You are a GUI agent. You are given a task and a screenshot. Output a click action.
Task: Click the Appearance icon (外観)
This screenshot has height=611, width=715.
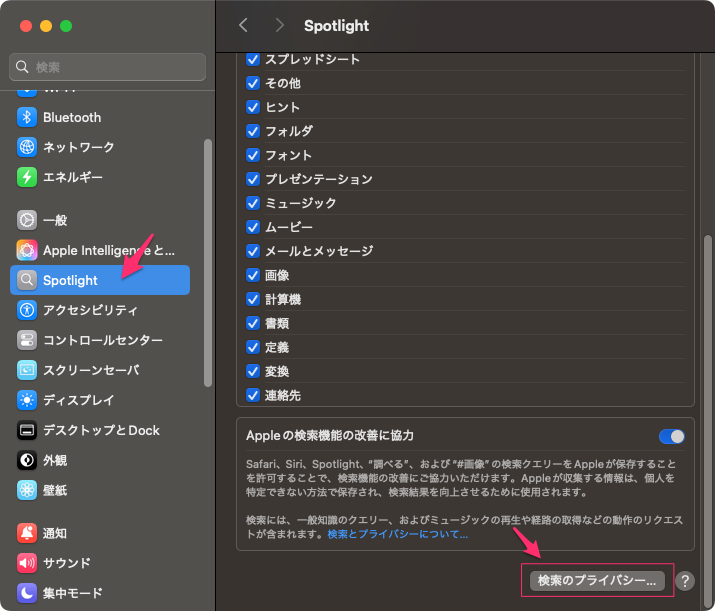click(x=27, y=460)
